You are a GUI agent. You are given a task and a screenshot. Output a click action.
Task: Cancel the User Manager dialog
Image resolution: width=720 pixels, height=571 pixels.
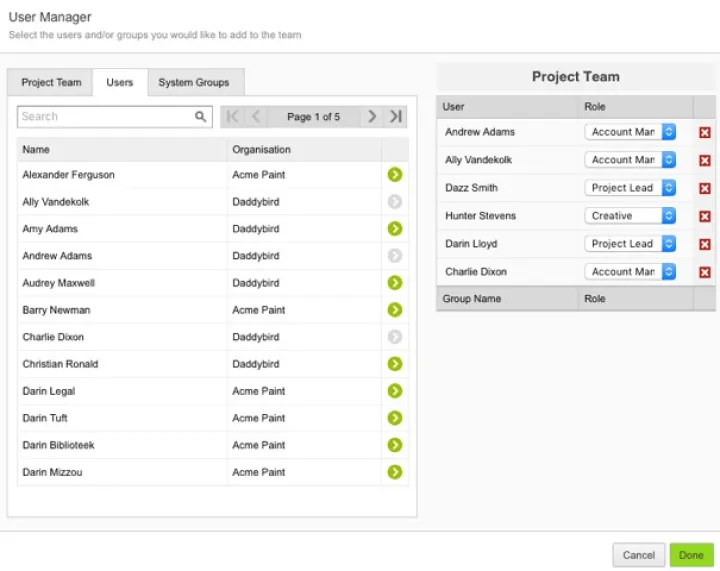pyautogui.click(x=638, y=555)
